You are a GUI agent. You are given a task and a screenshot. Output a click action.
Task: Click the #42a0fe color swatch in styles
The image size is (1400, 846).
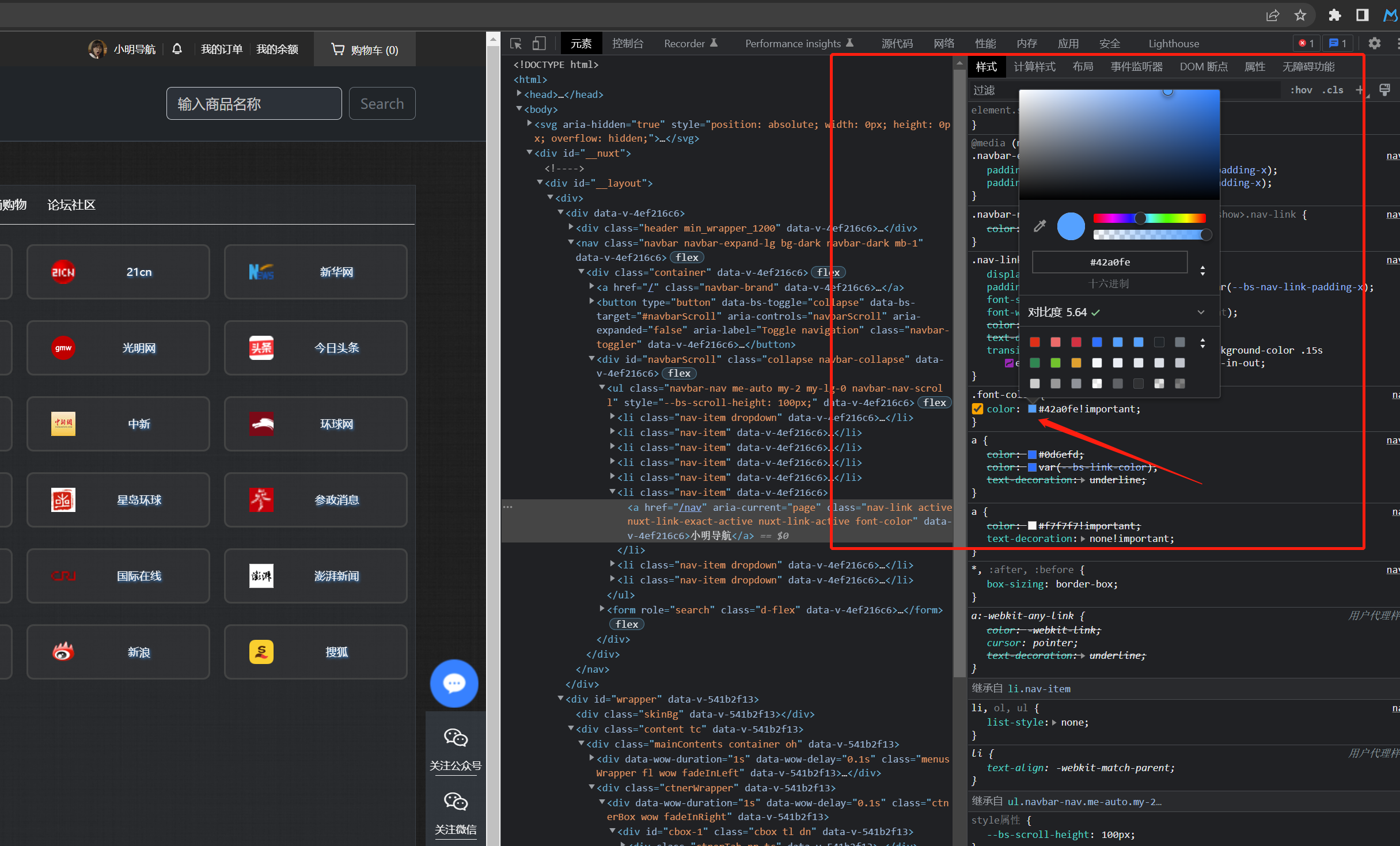pyautogui.click(x=1032, y=409)
